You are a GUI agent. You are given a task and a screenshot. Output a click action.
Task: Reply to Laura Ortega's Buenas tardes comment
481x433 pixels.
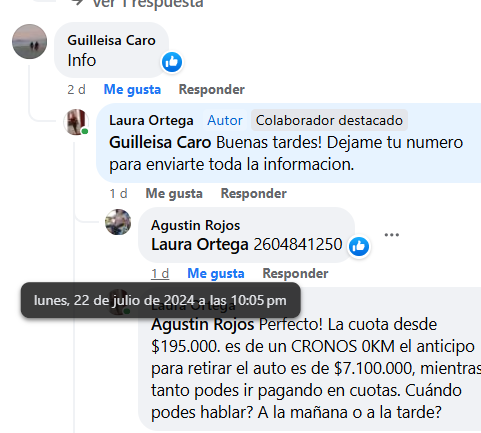[x=254, y=193]
